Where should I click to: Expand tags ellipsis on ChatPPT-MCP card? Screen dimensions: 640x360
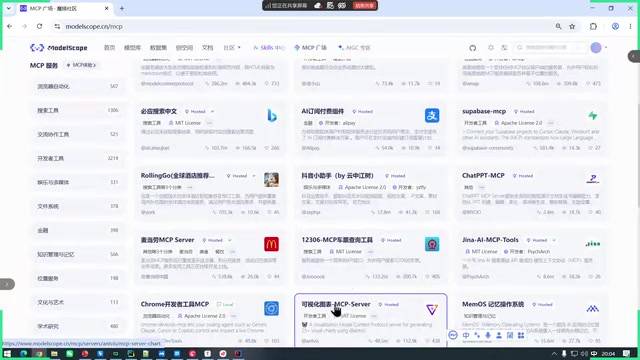tap(482, 187)
